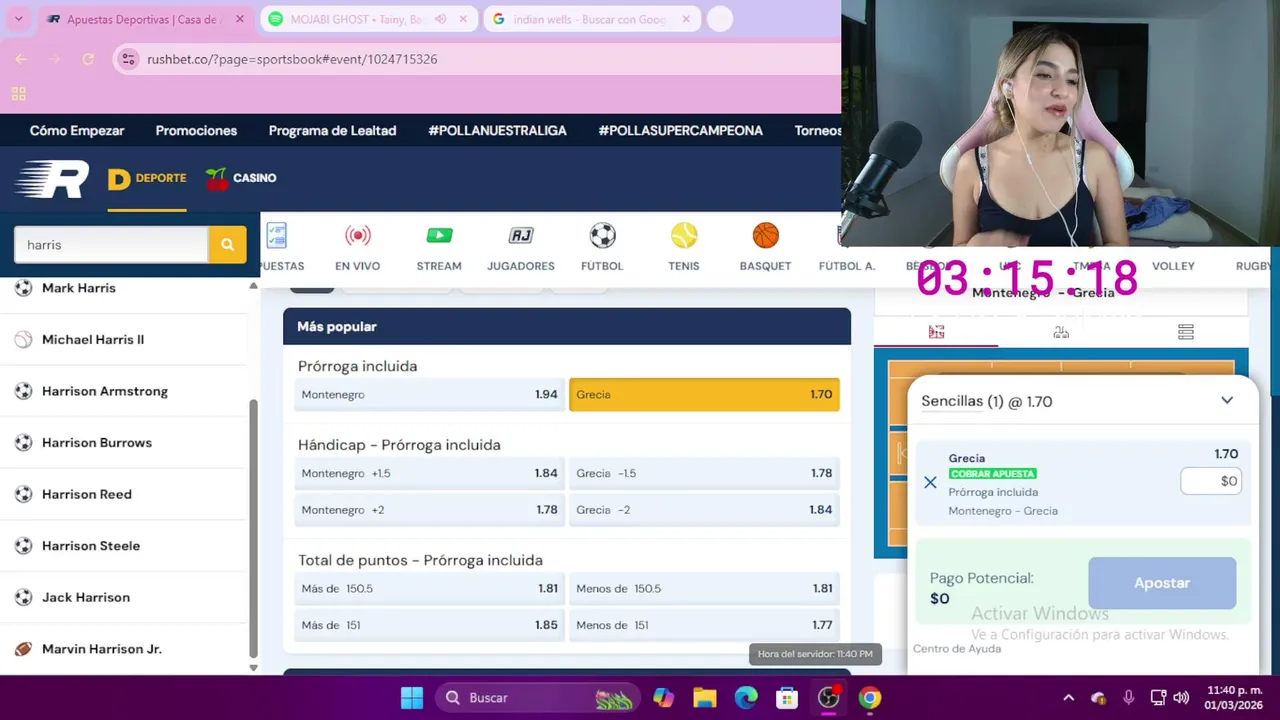Close the Apuestas Deportivas browser tab
The height and width of the screenshot is (720, 1280).
click(240, 19)
